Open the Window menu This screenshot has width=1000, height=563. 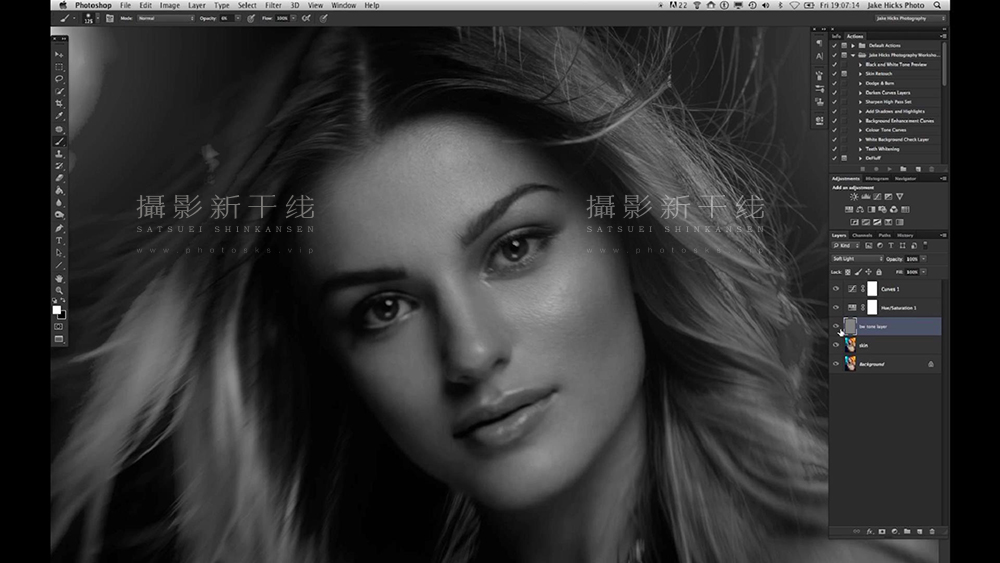[x=343, y=5]
